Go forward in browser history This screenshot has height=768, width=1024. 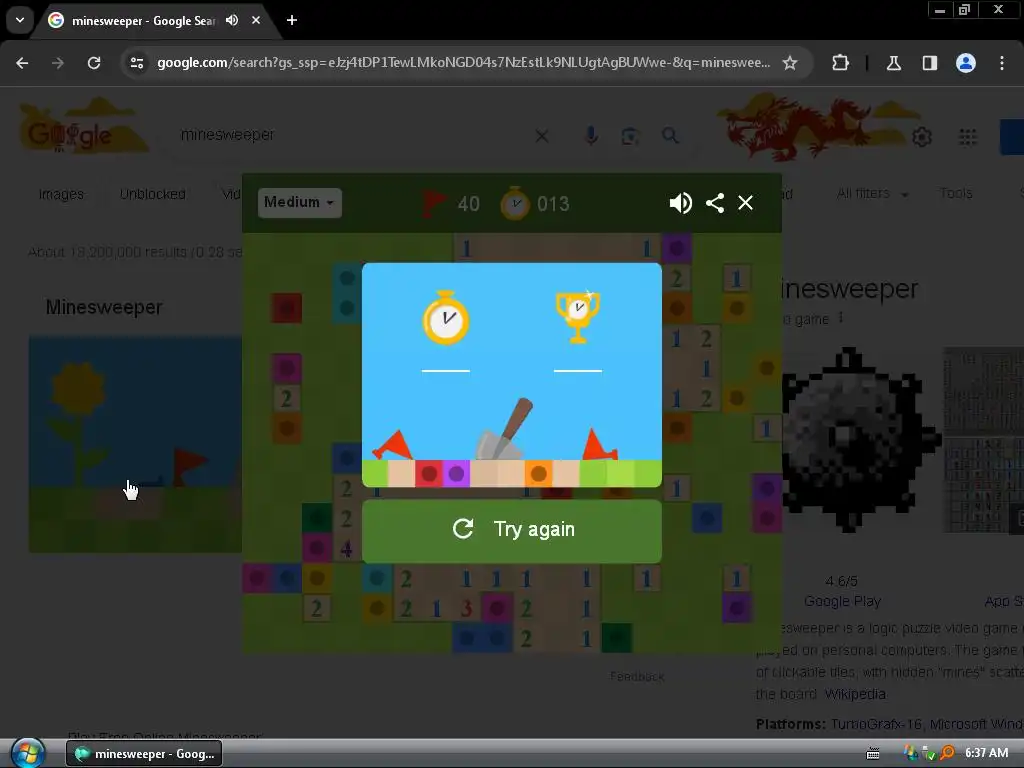coord(58,63)
